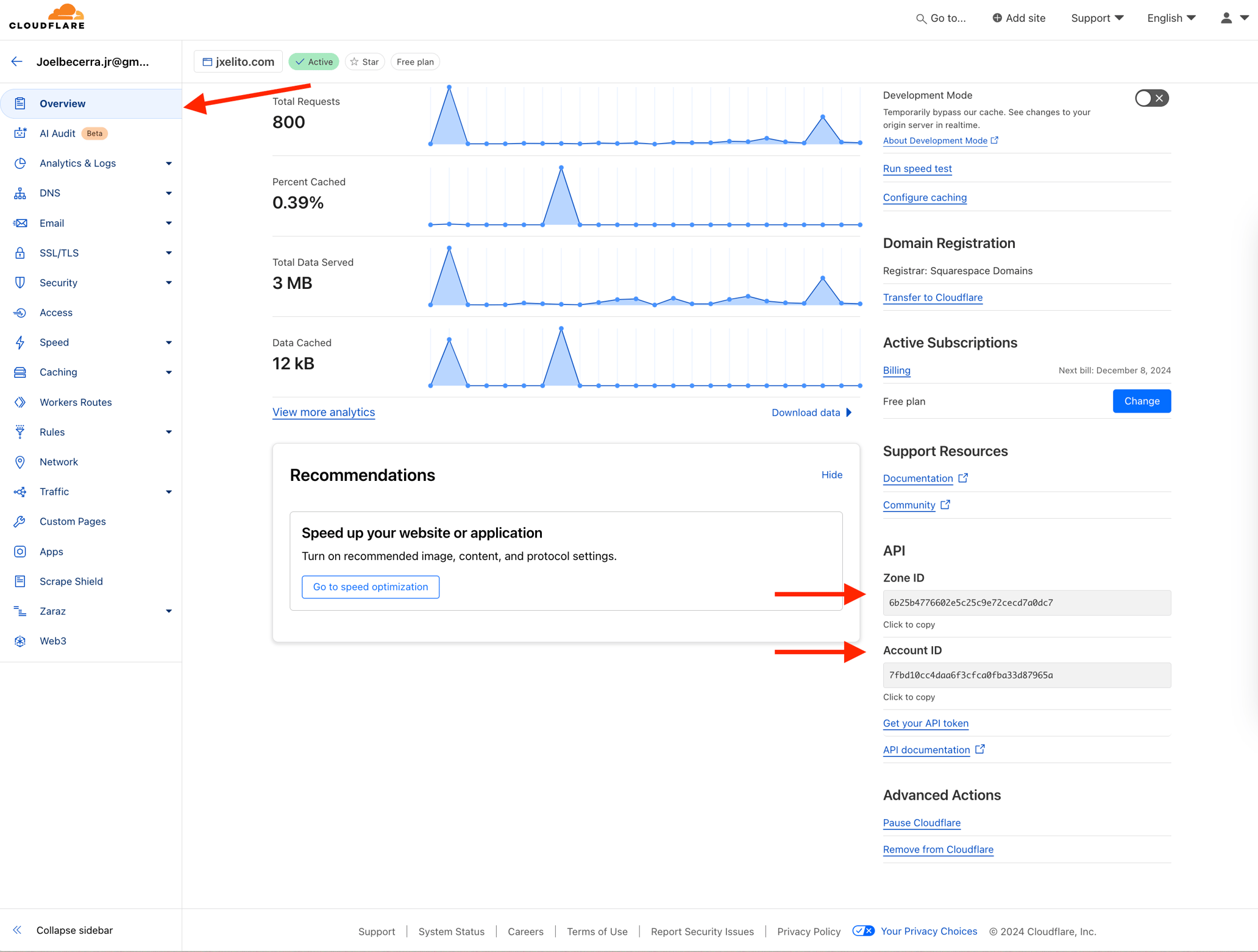Select Overview in the sidebar
The width and height of the screenshot is (1258, 952).
(x=91, y=104)
